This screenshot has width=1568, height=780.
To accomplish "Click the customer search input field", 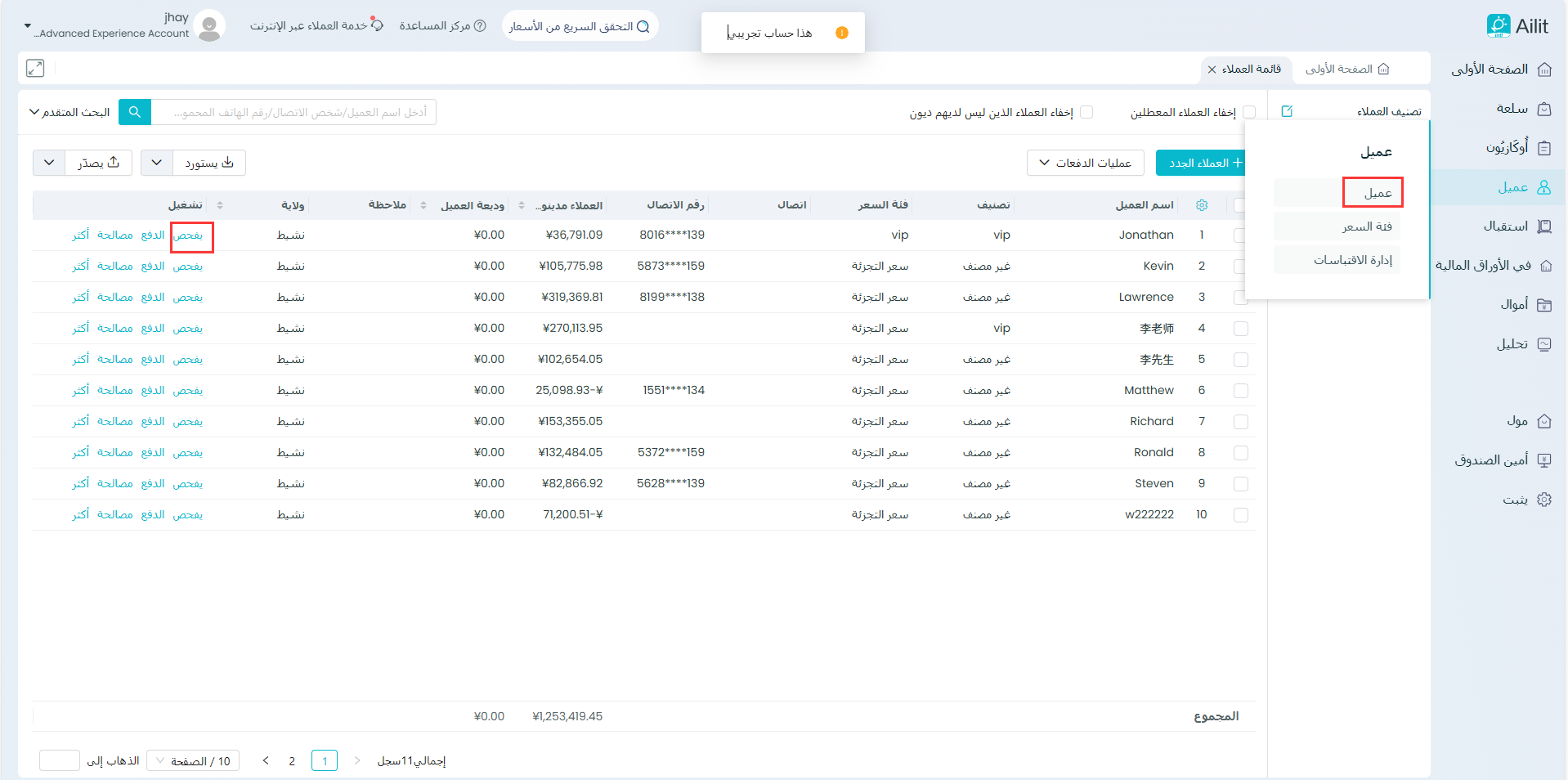I will pos(294,112).
